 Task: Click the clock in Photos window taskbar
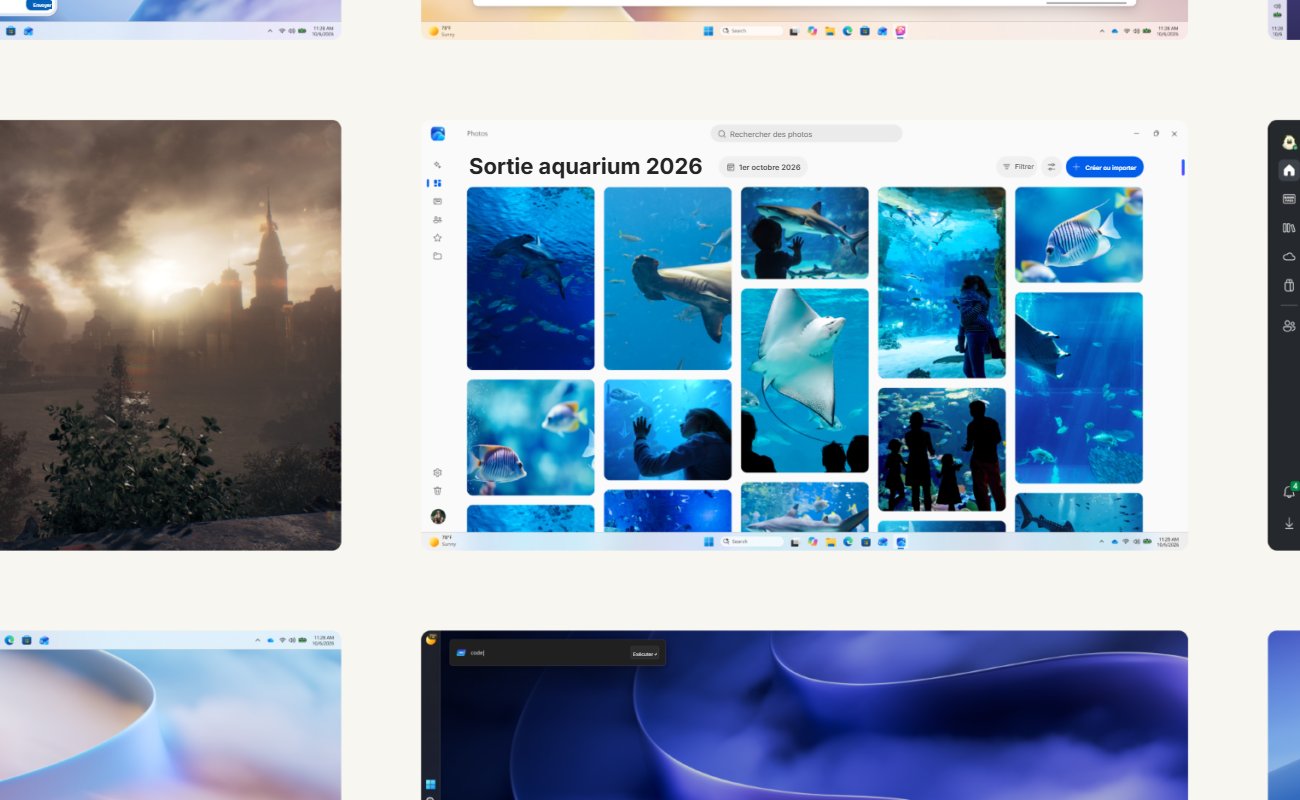pyautogui.click(x=1167, y=541)
